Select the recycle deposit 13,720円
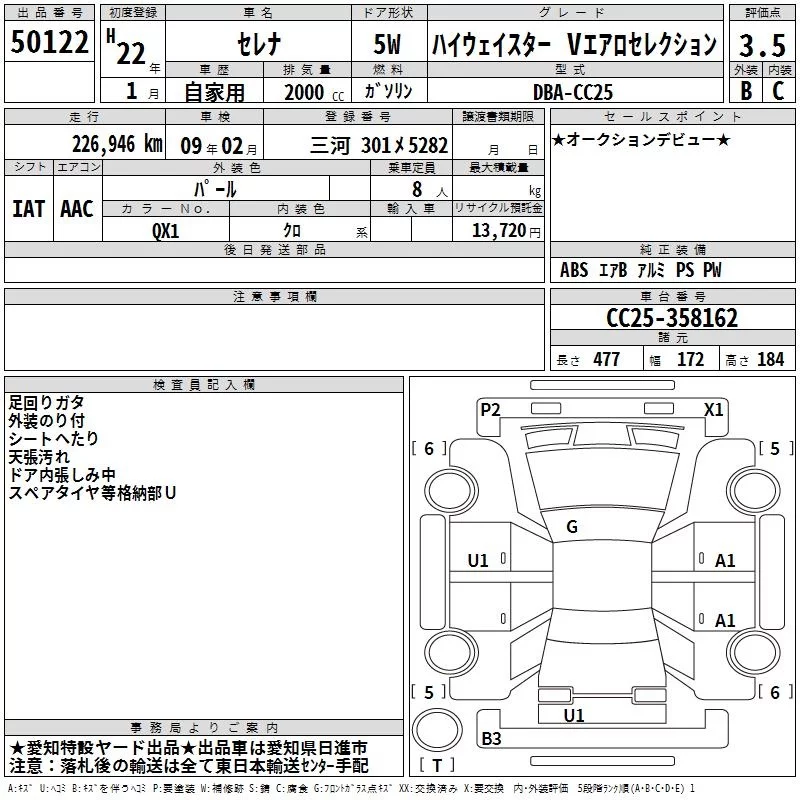 coord(506,231)
